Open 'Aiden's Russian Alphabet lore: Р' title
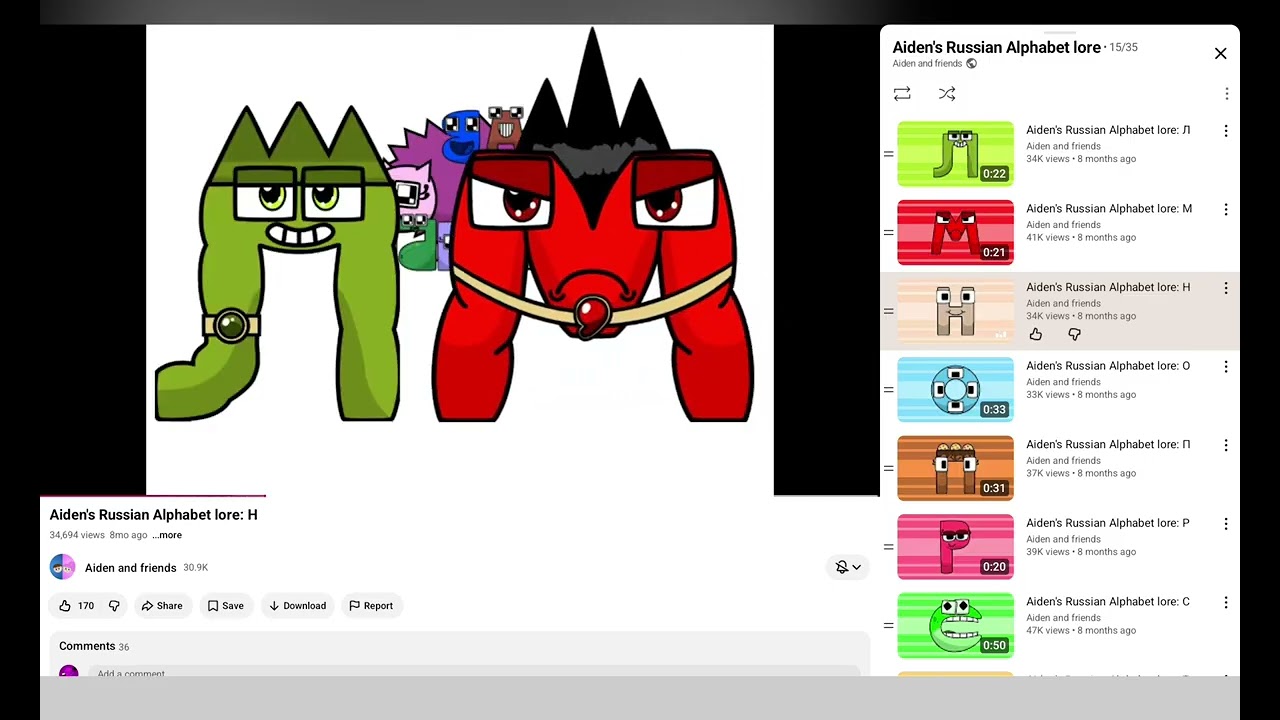The height and width of the screenshot is (720, 1280). click(1108, 523)
